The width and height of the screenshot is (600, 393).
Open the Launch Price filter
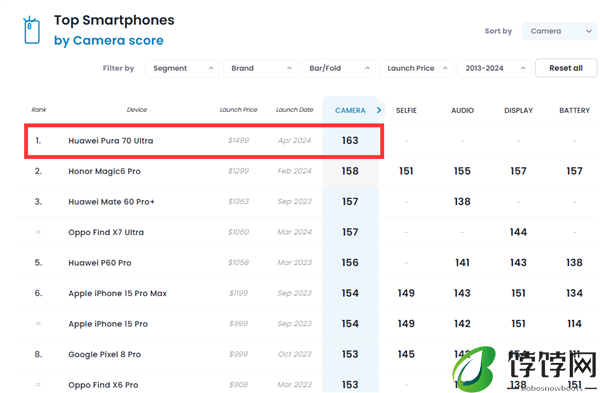(x=416, y=68)
